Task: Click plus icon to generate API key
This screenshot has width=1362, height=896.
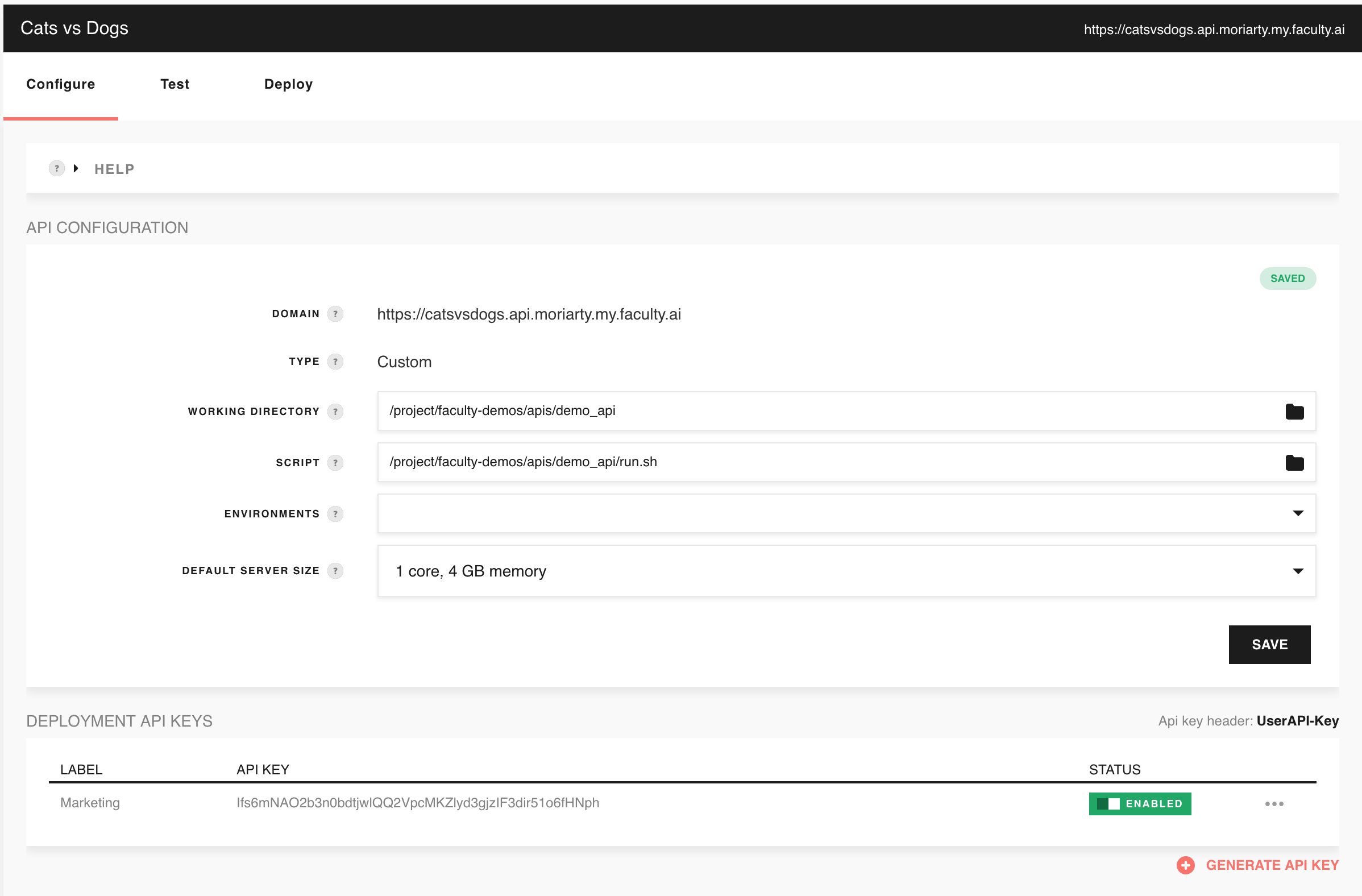Action: tap(1185, 865)
